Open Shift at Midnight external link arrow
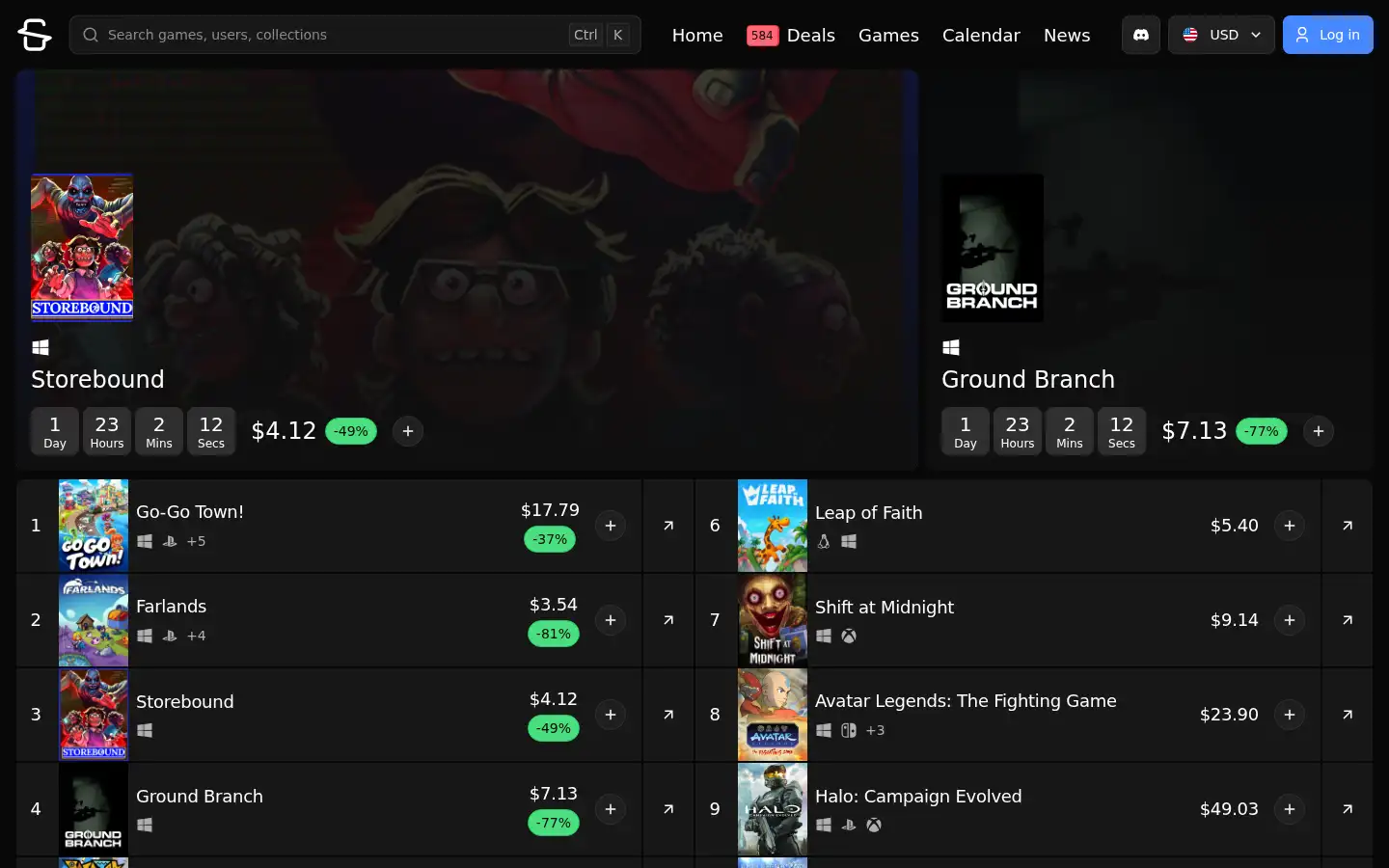1389x868 pixels. tap(1348, 620)
